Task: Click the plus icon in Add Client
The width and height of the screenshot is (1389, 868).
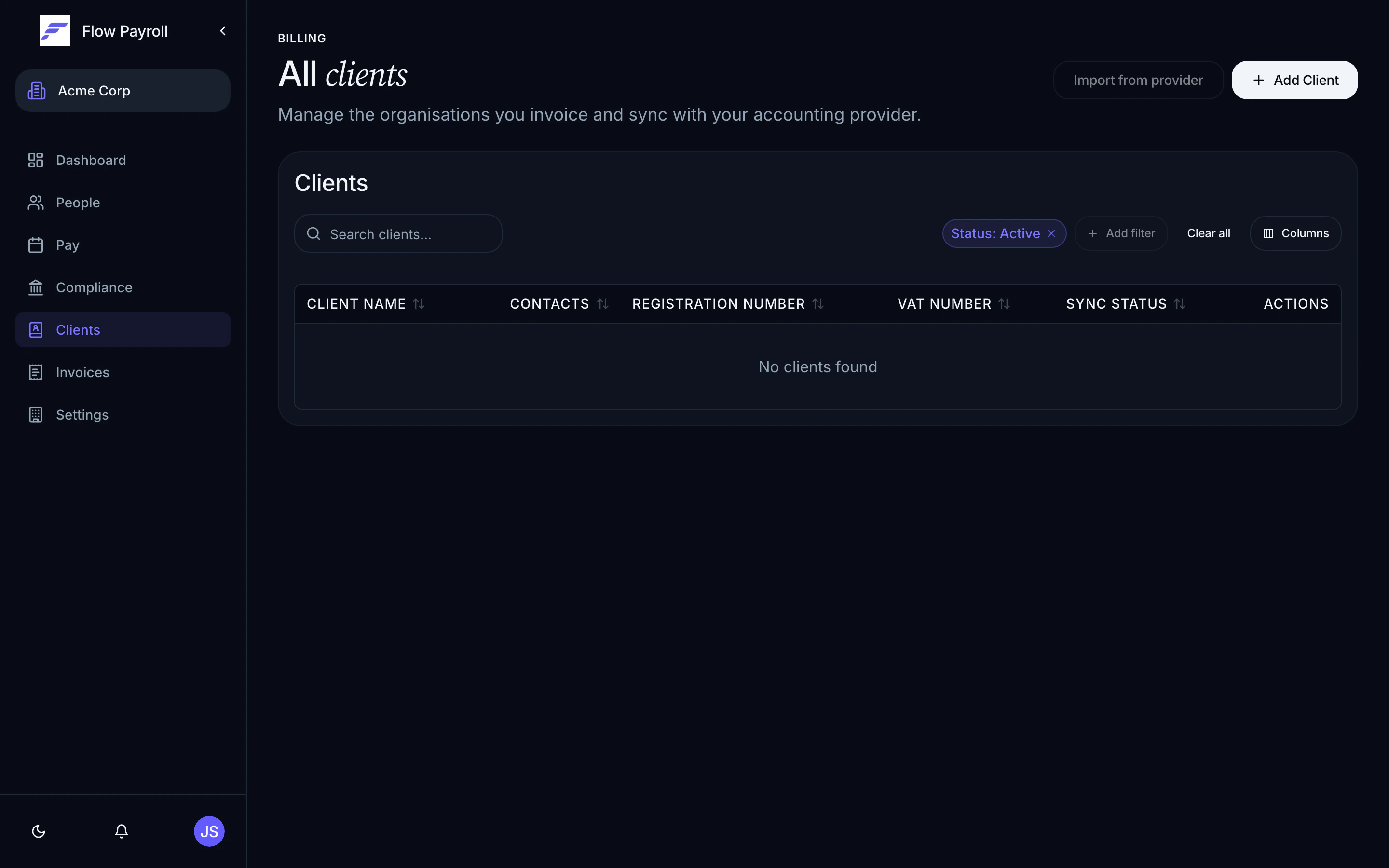Action: [x=1259, y=81]
